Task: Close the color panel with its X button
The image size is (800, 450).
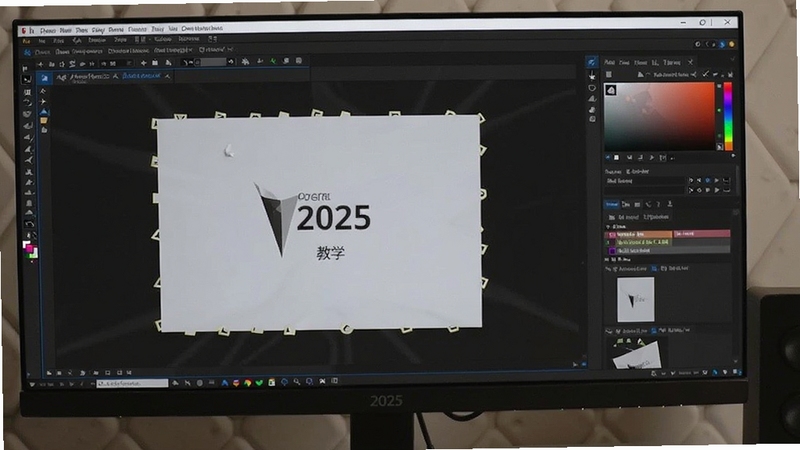Action: click(x=690, y=62)
